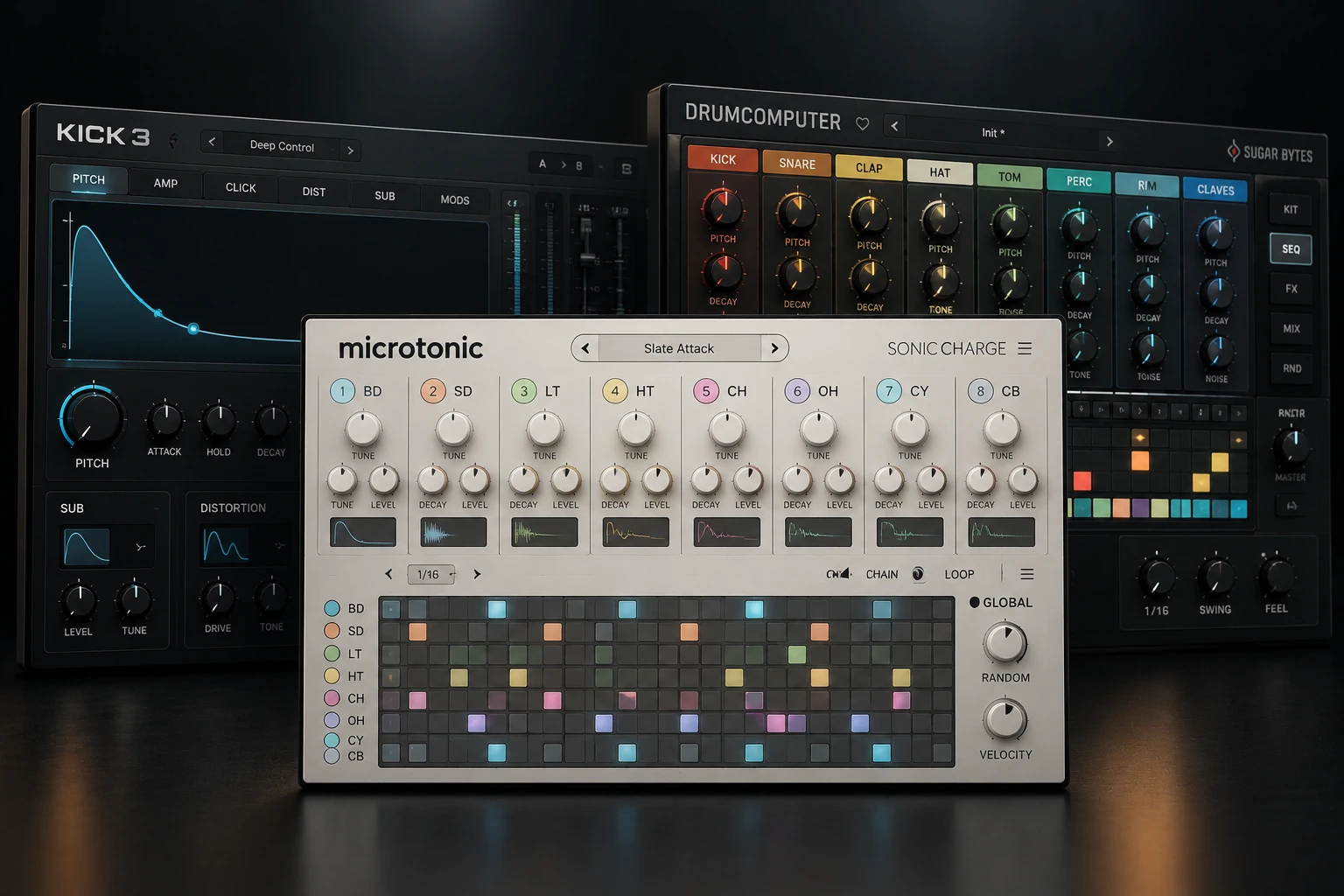Viewport: 1344px width, 896px height.
Task: Open the Microtonic hamburger menu beside SONIC CHARGE
Action: pyautogui.click(x=1025, y=348)
